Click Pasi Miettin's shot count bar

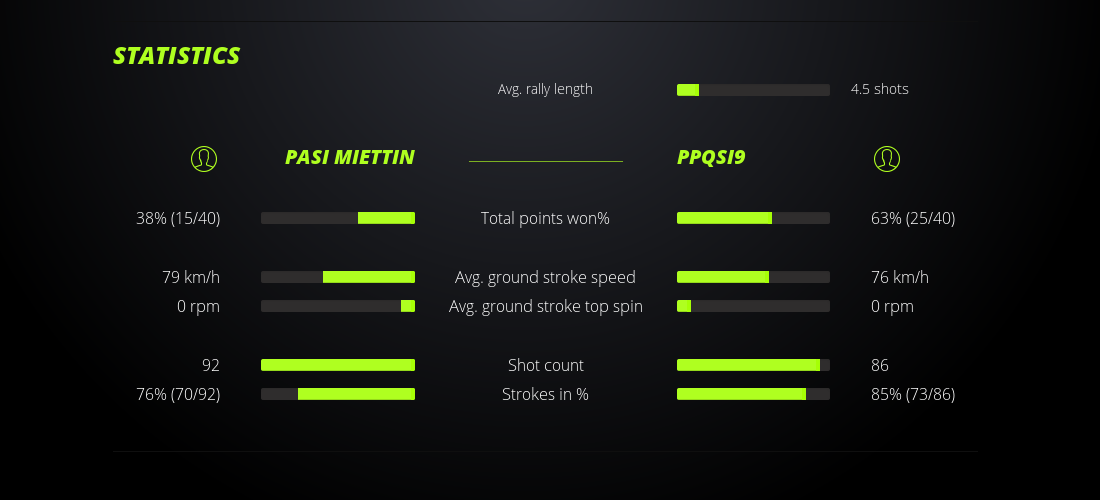pyautogui.click(x=338, y=365)
